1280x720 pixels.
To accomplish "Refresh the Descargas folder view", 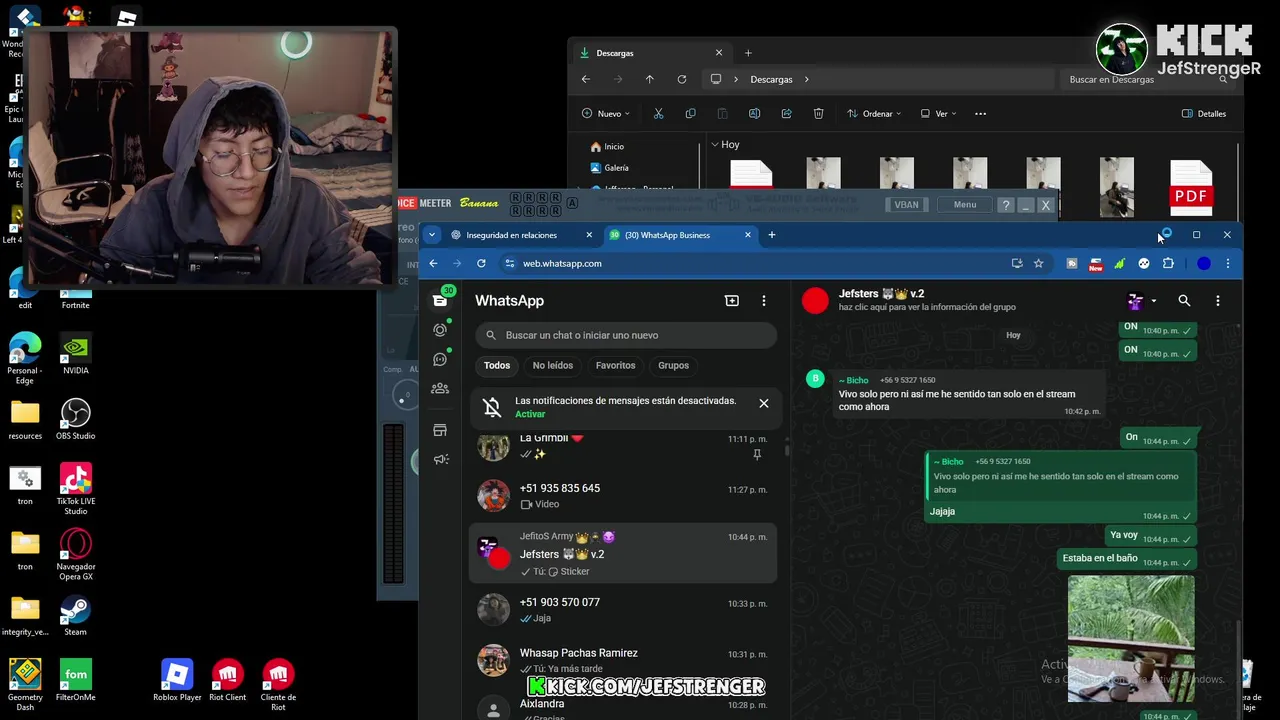I will point(681,79).
